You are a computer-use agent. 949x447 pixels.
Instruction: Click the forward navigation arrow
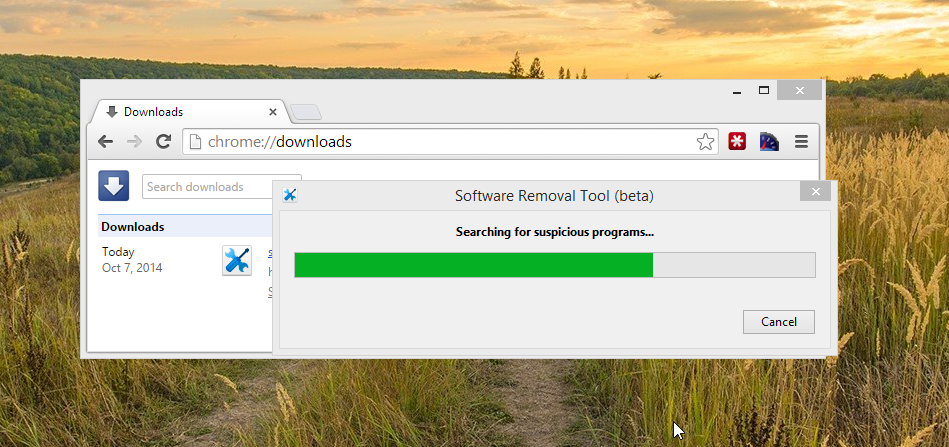pyautogui.click(x=134, y=141)
